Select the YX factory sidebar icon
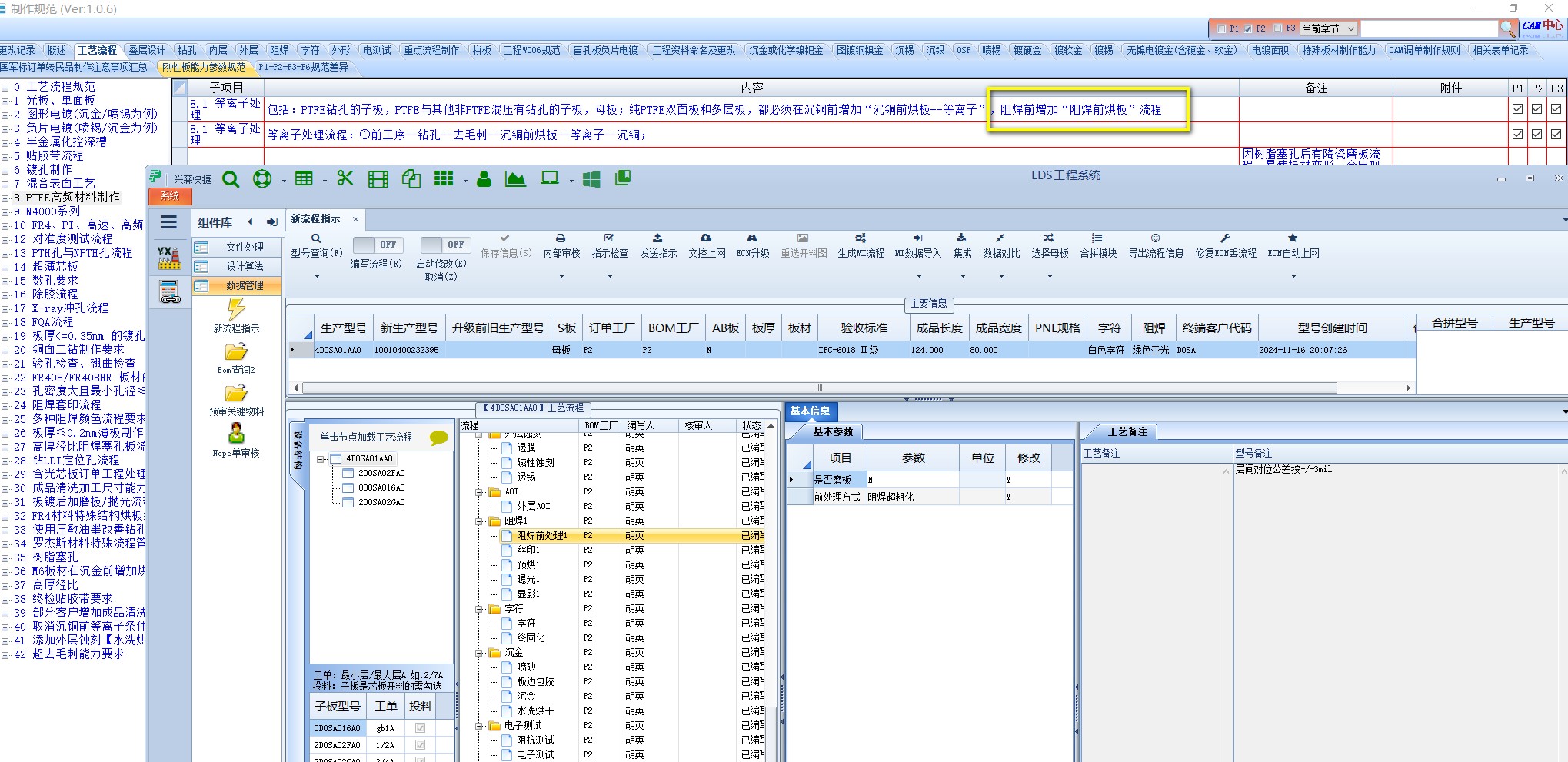 (169, 258)
